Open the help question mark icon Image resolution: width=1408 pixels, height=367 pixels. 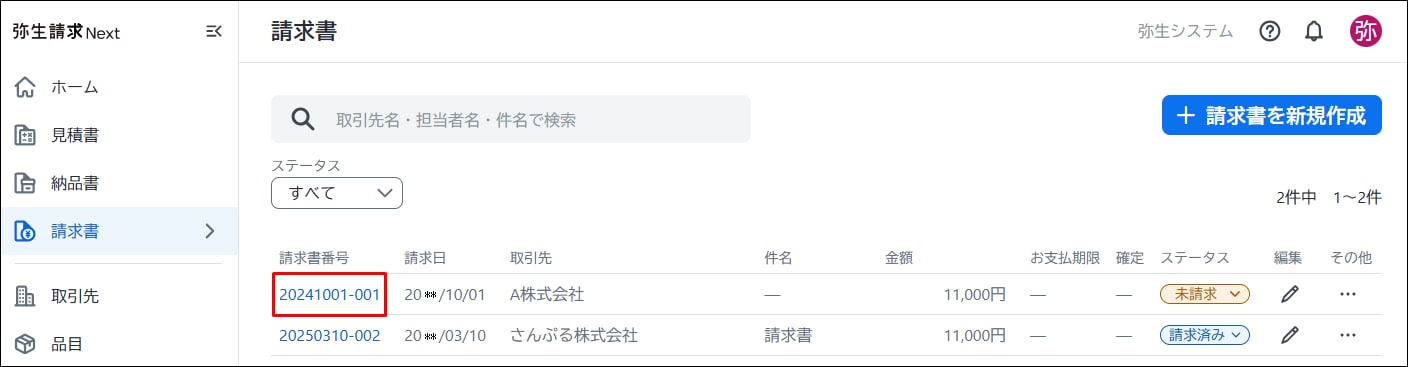click(1270, 31)
